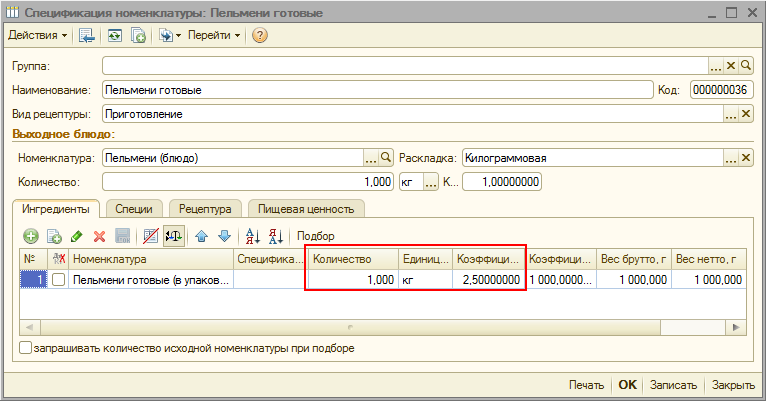Click the Reread/refresh icon in top toolbar
Image resolution: width=766 pixels, height=401 pixels.
[115, 35]
